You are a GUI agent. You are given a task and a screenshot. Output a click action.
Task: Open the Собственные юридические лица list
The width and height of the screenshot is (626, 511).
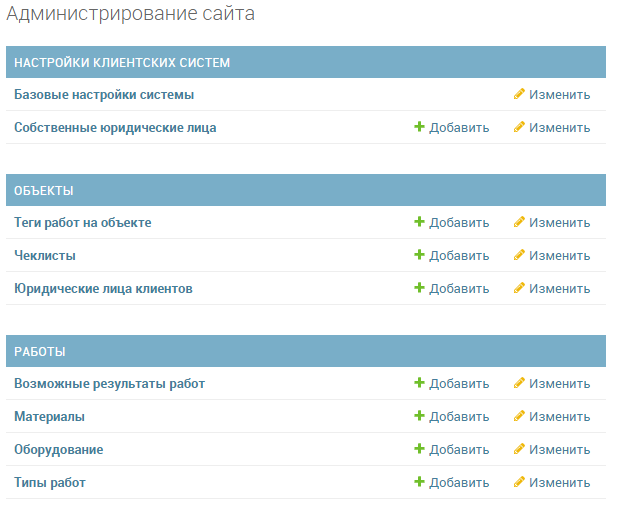115,128
